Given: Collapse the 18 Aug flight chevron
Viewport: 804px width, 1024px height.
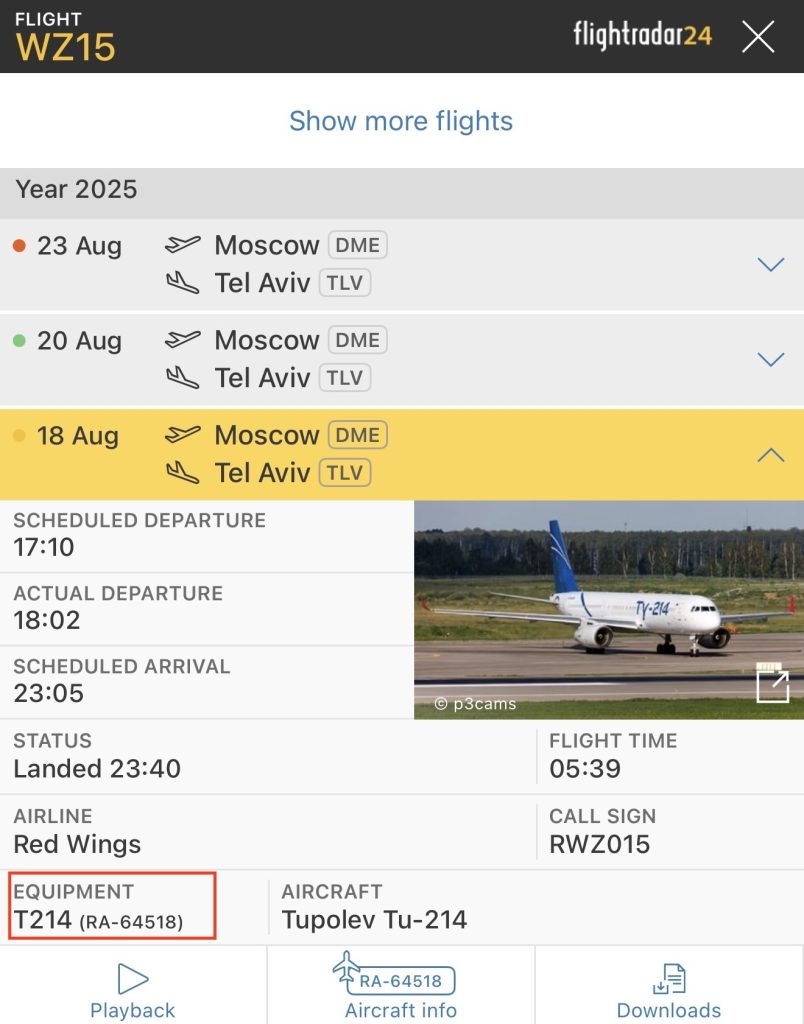Looking at the screenshot, I should click(771, 454).
